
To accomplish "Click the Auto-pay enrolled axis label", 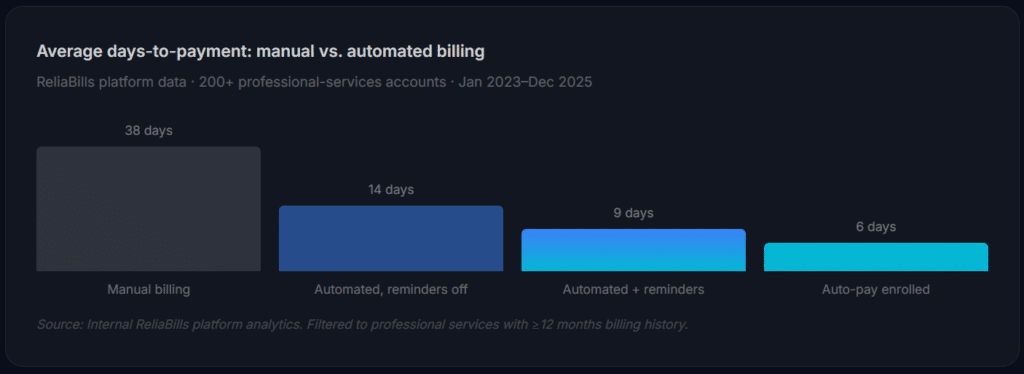I will tap(876, 289).
